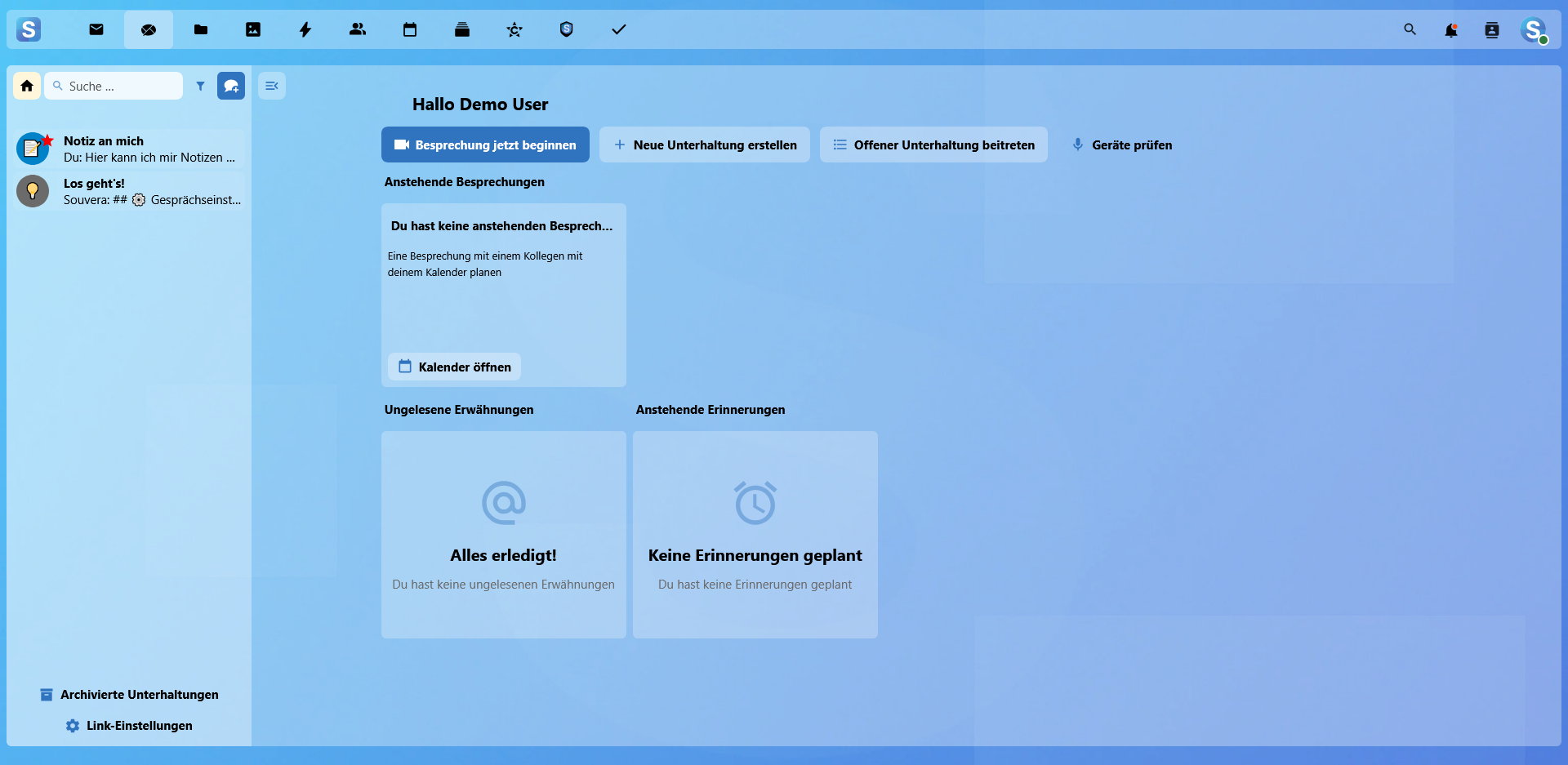Open the global search magnifier
This screenshot has height=765, width=1568.
point(1410,29)
